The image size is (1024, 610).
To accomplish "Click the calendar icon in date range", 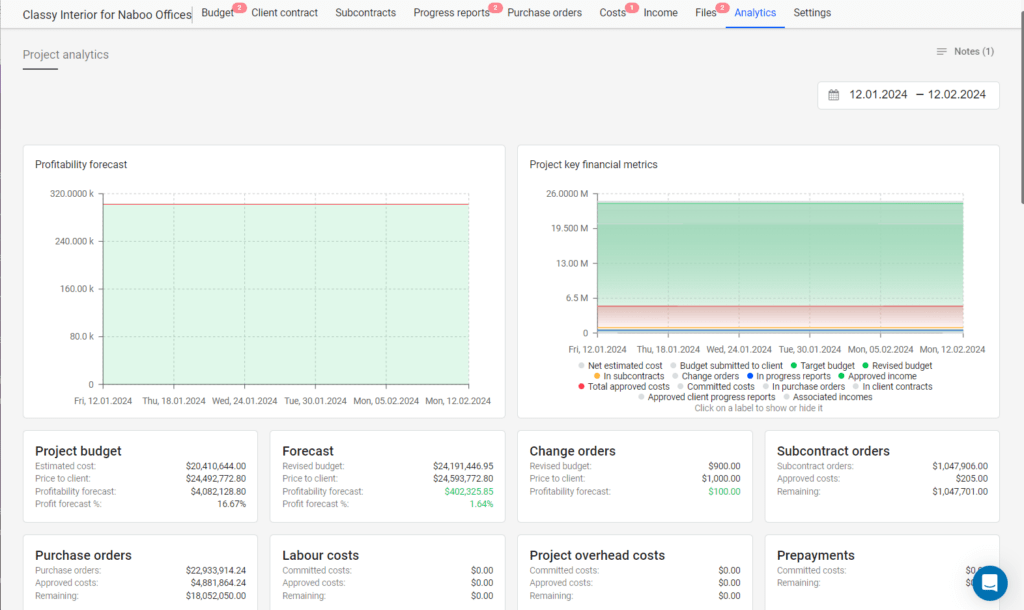I will 833,95.
